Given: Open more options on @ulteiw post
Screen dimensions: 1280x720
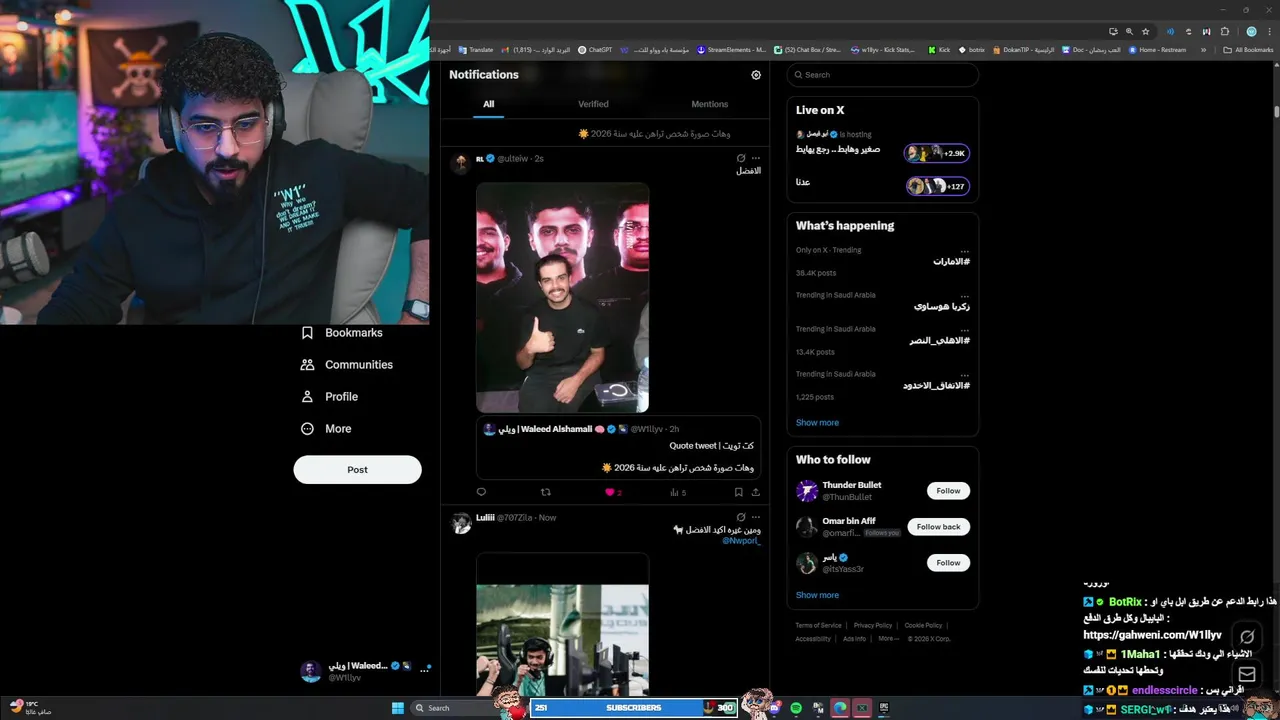Looking at the screenshot, I should (x=756, y=158).
